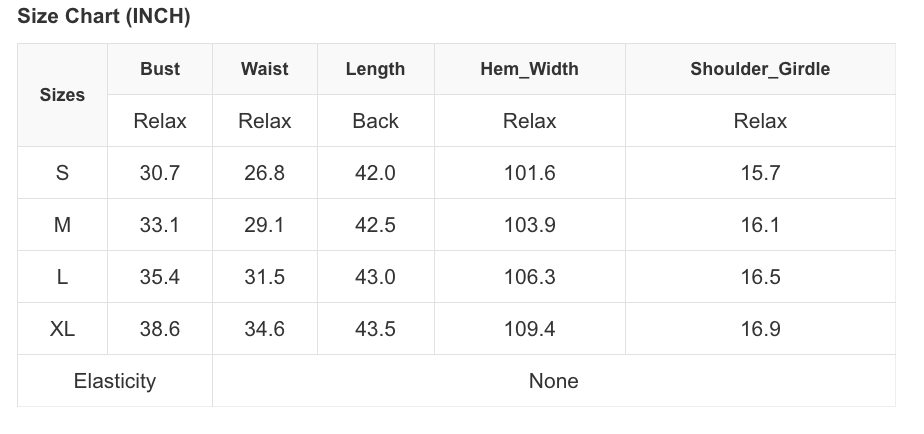Screen dimensions: 924x434
Task: Click the None elasticity value
Action: pyautogui.click(x=553, y=381)
